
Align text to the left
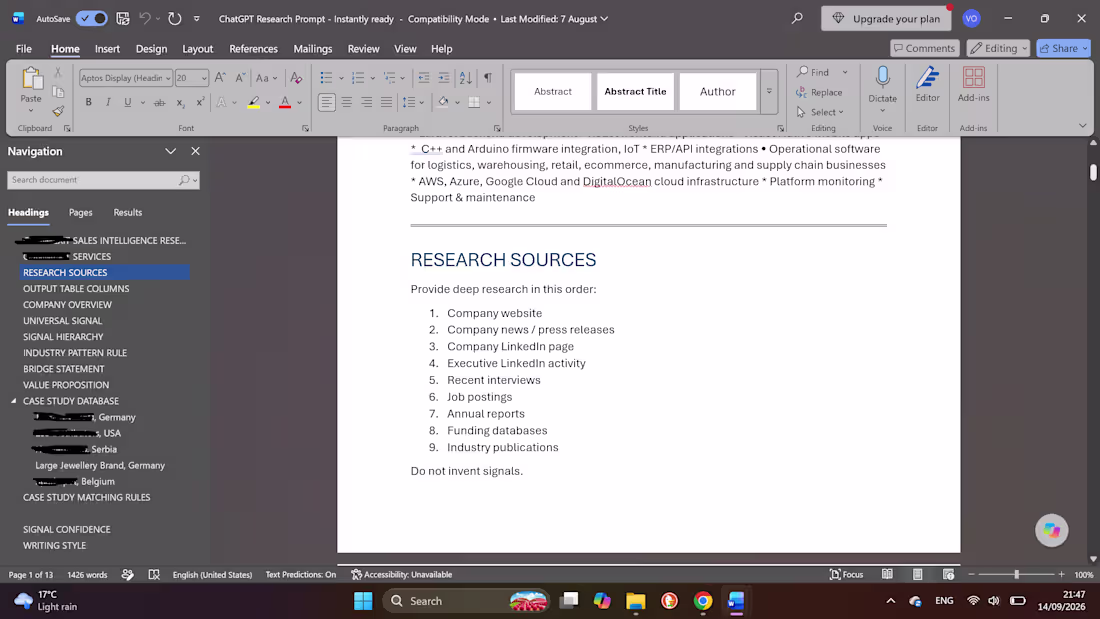tap(327, 102)
